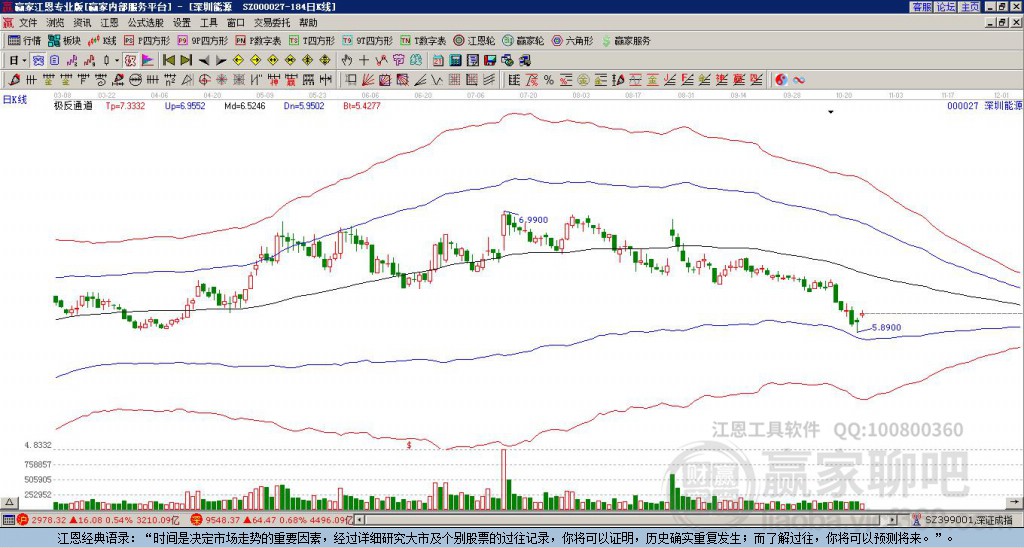Click the 极反通道 indicator label
The height and width of the screenshot is (548, 1024).
coord(73,105)
